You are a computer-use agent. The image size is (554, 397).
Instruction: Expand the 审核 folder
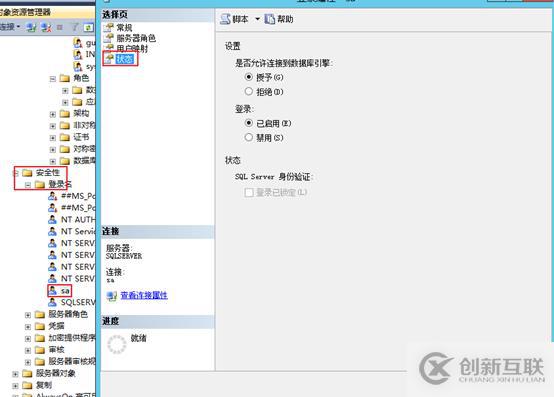(x=28, y=350)
